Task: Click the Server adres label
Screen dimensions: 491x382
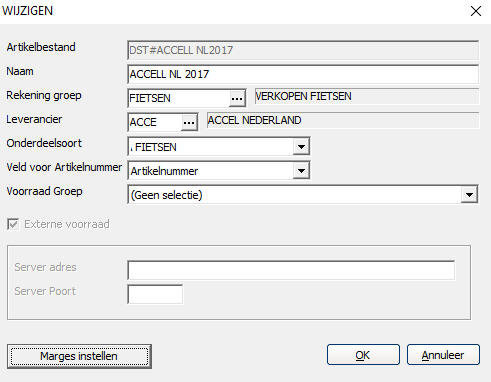Action: (x=45, y=267)
